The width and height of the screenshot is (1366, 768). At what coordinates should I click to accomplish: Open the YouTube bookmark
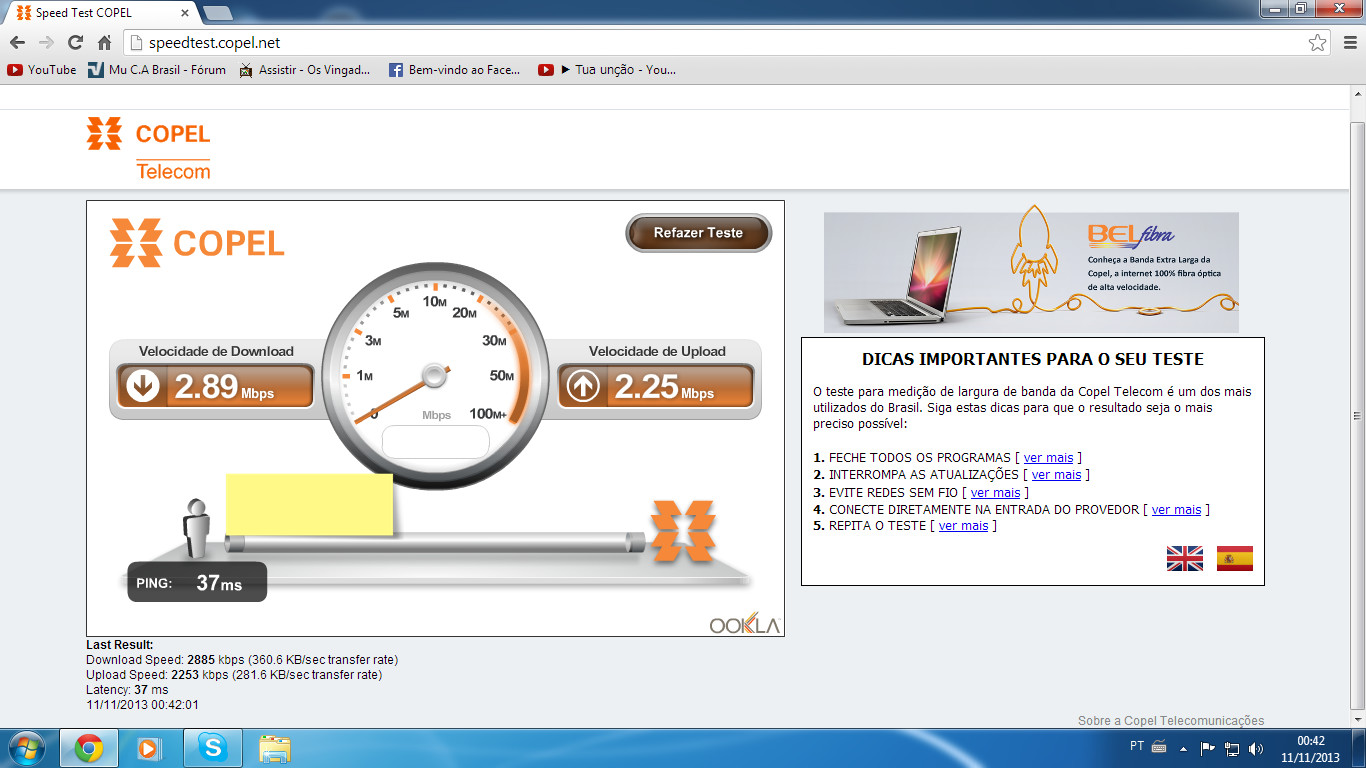(x=42, y=70)
